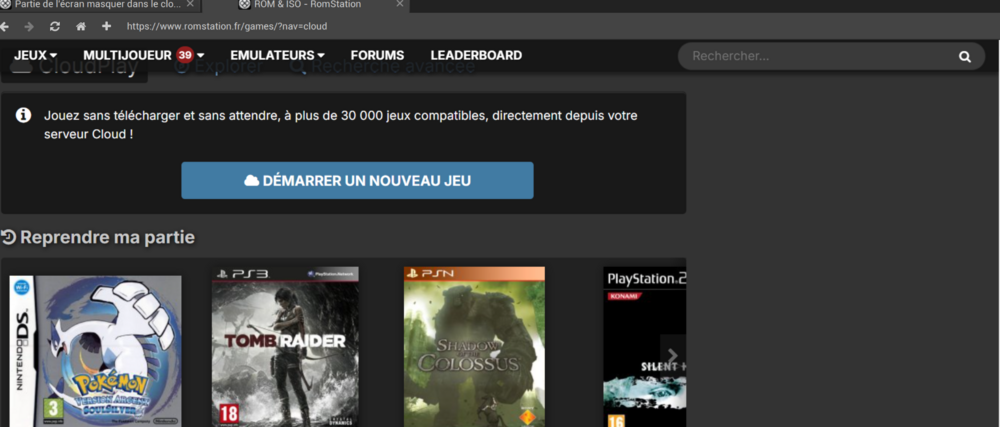Select the Tomb Raider PS3 game cover
1000x427 pixels.
pyautogui.click(x=285, y=346)
